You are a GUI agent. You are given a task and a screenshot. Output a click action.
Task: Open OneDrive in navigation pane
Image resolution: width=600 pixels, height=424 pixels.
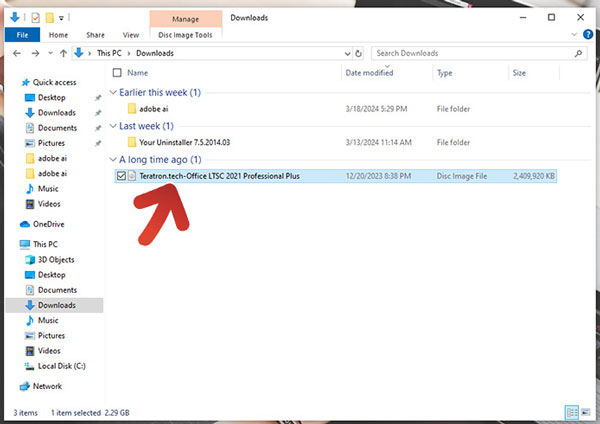49,224
